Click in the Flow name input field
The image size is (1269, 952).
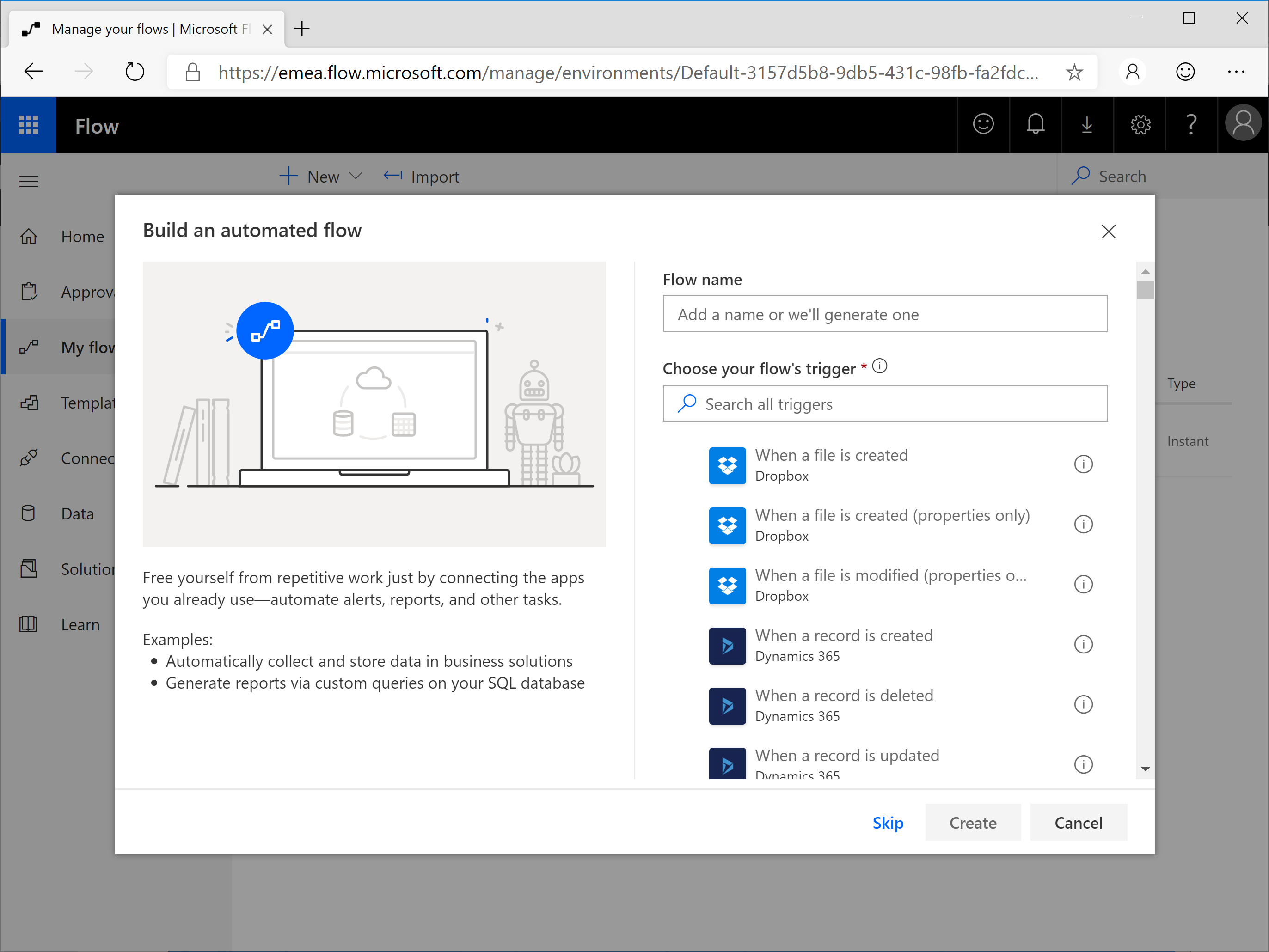click(x=884, y=314)
